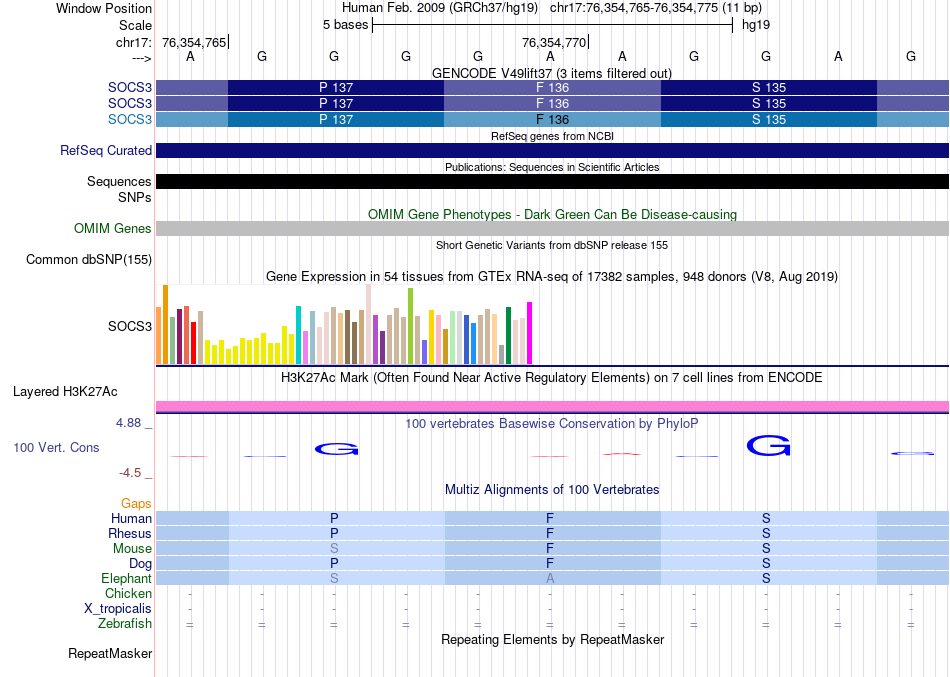Click the SOCS3 label beside GTEx bar chart
The height and width of the screenshot is (677, 950).
pos(130,326)
